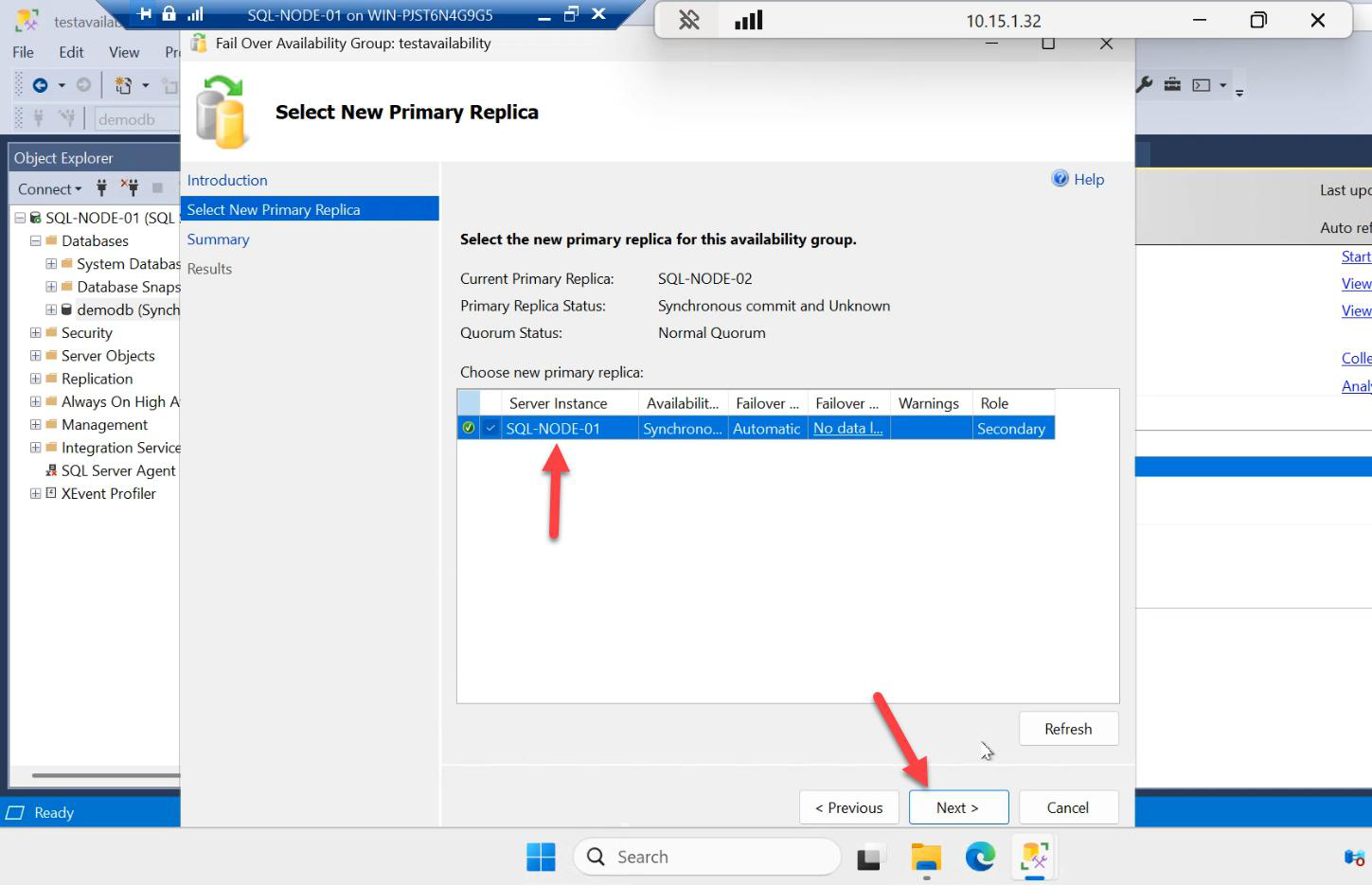Click the command window icon in toolbar
This screenshot has height=885, width=1372.
[x=1202, y=85]
